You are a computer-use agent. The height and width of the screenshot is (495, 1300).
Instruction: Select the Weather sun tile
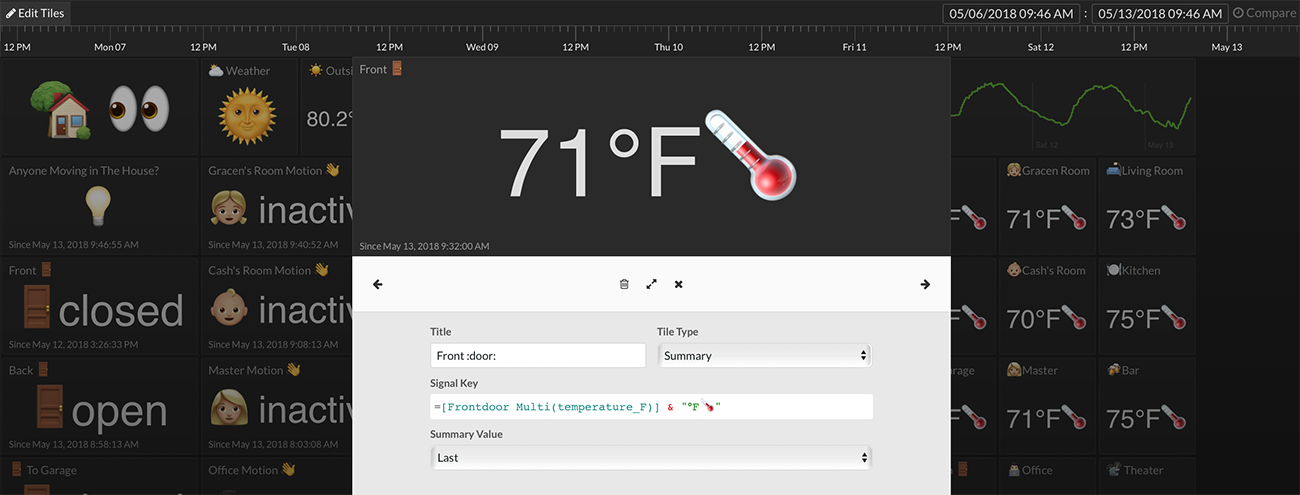(x=248, y=107)
